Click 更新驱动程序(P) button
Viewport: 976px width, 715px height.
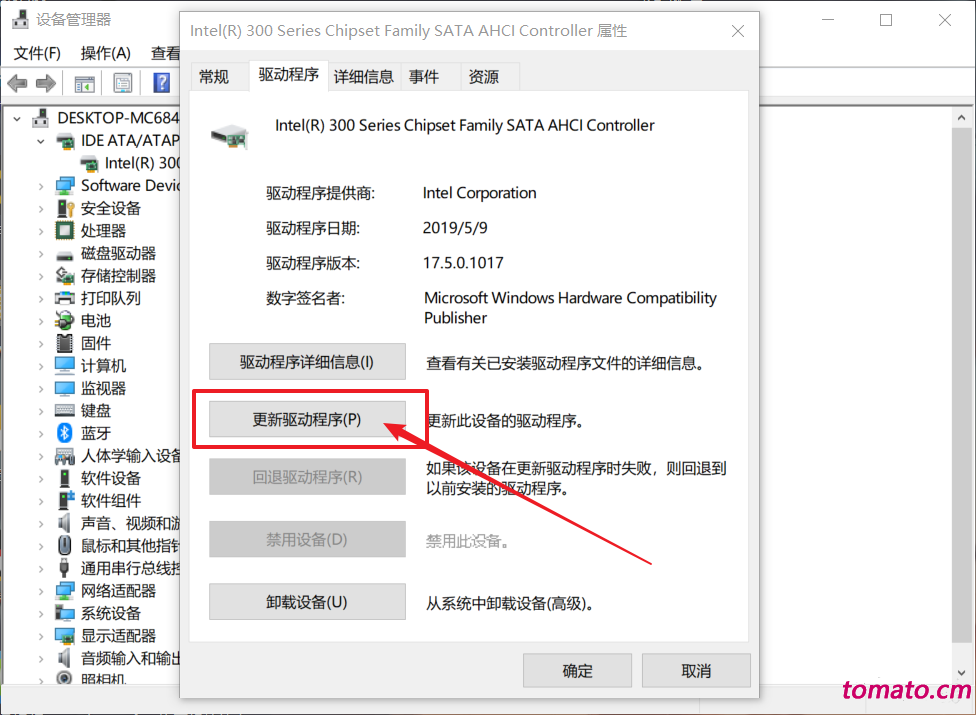307,419
